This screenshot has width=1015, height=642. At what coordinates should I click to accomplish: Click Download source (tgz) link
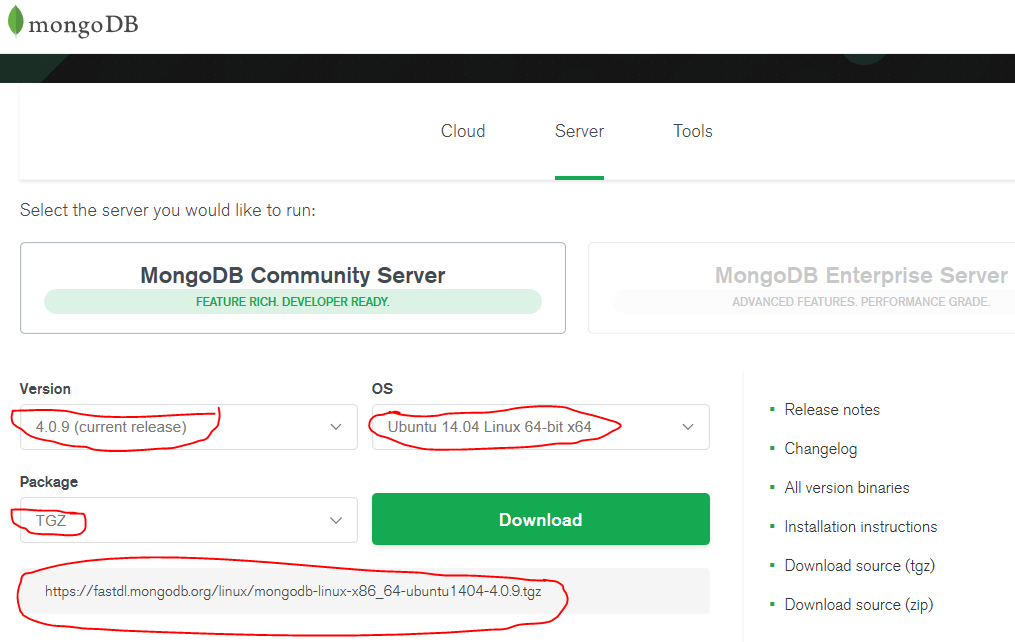point(860,566)
